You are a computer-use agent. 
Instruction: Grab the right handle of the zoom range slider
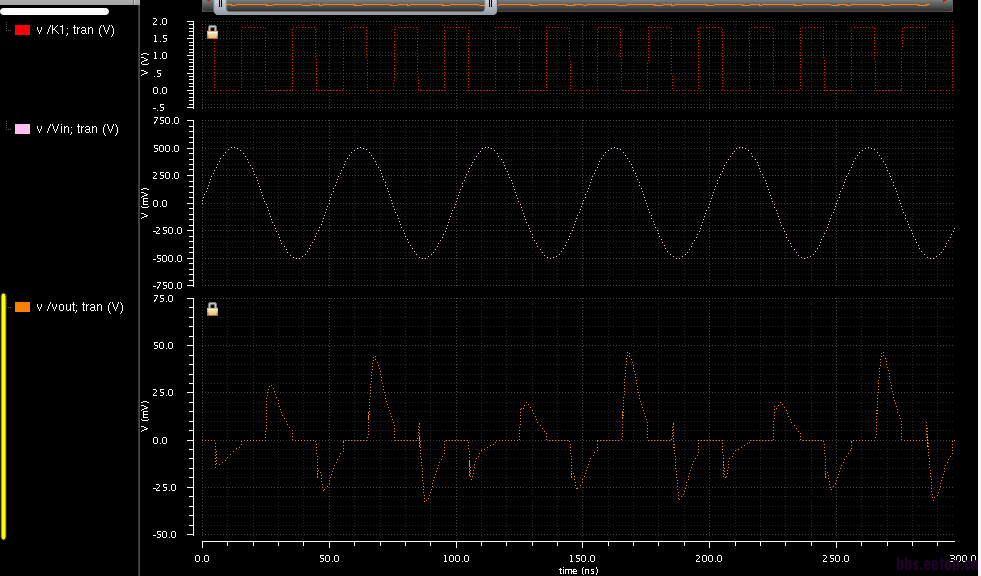pos(490,4)
